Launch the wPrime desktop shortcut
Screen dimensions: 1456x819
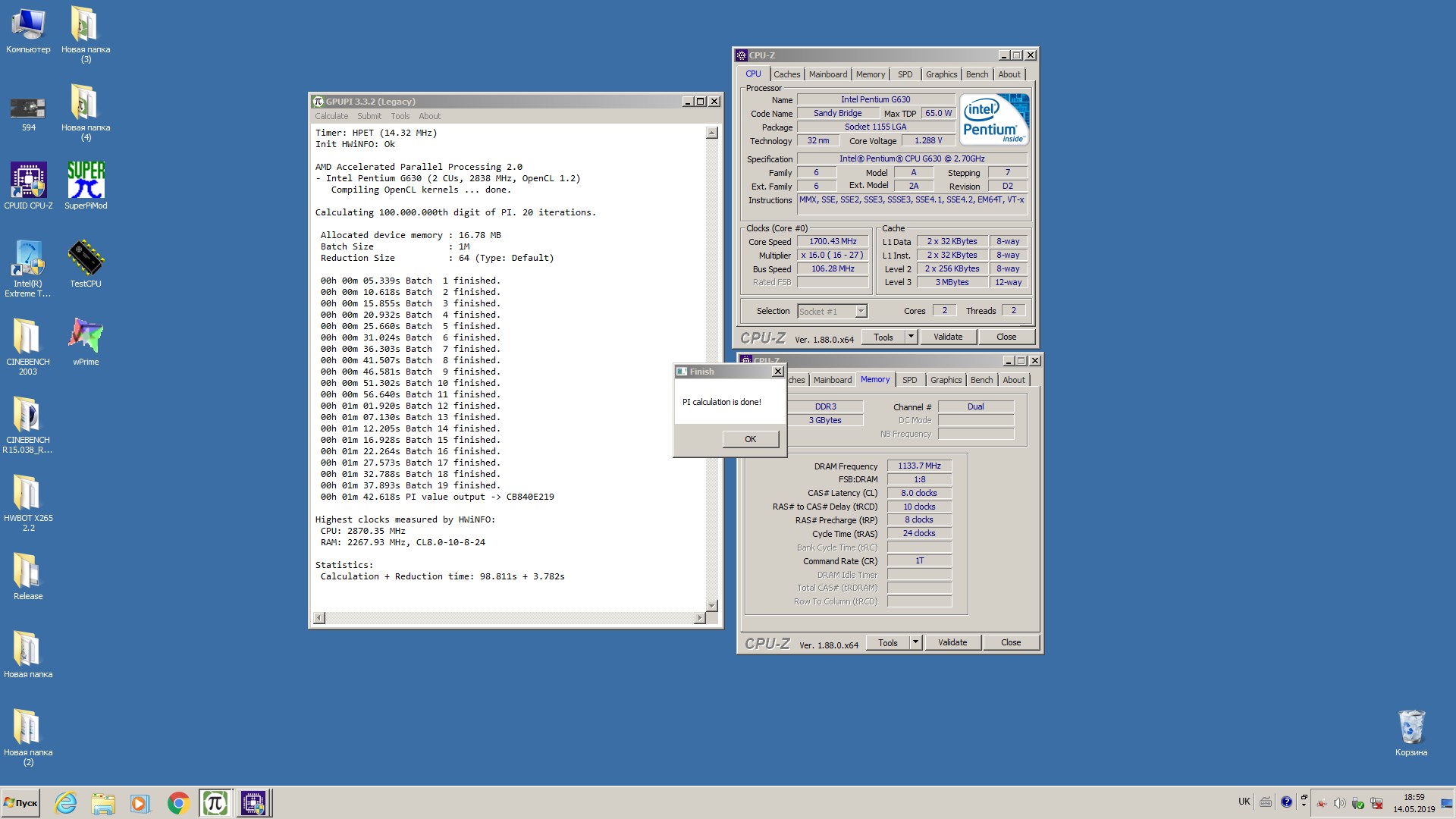(x=86, y=342)
